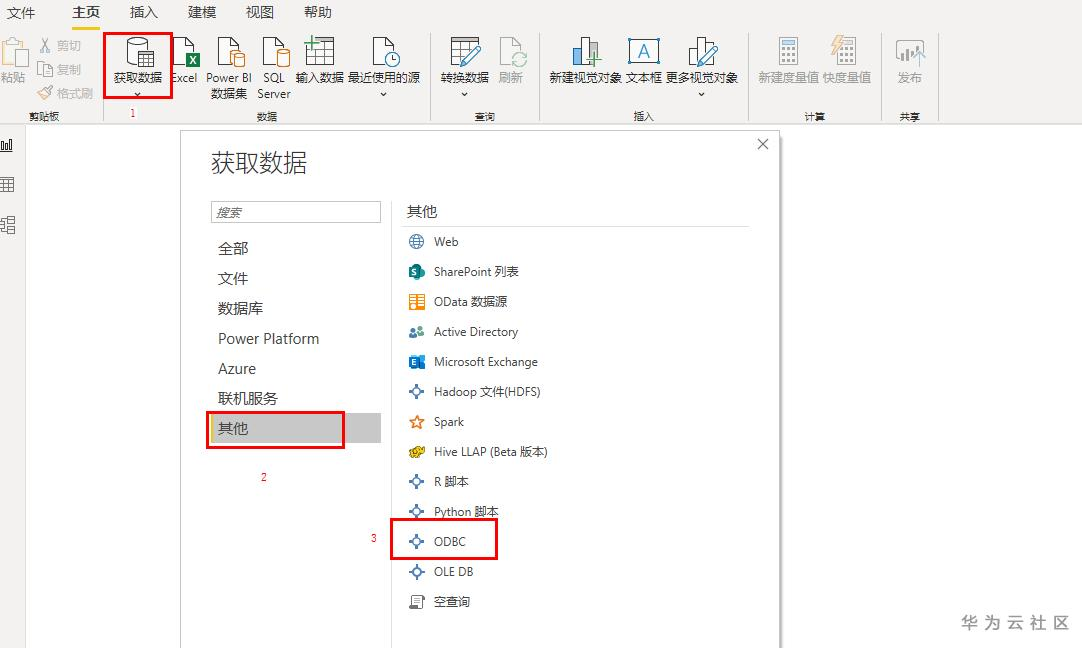
Task: Open the 文件 menu tab
Action: click(x=21, y=12)
